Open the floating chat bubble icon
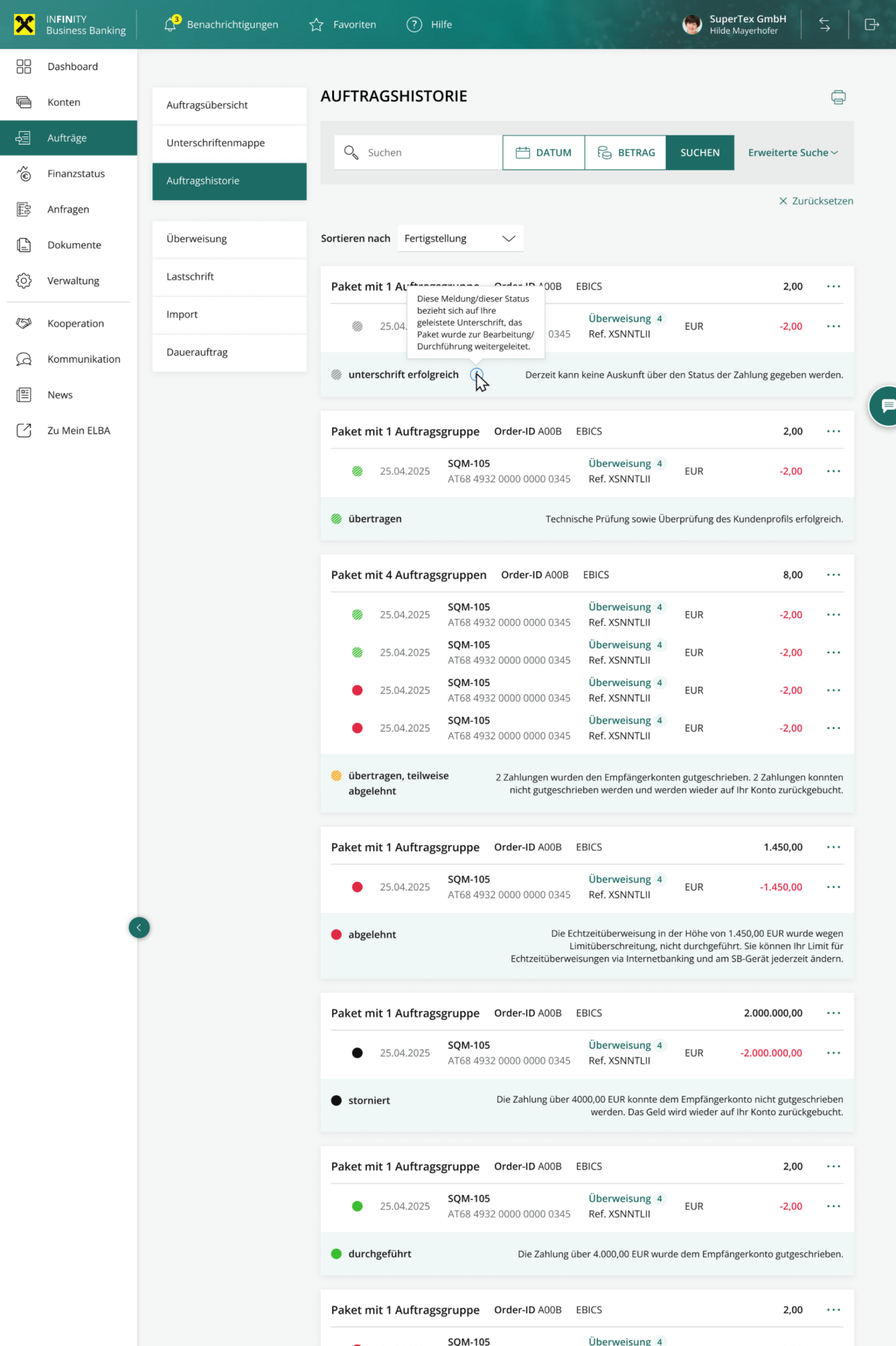896x1346 pixels. coord(886,406)
